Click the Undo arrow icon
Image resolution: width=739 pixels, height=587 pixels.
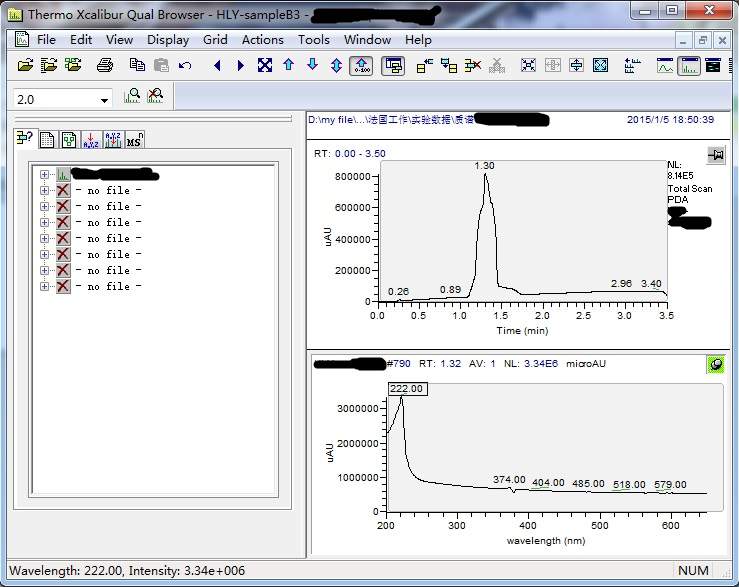tap(185, 65)
